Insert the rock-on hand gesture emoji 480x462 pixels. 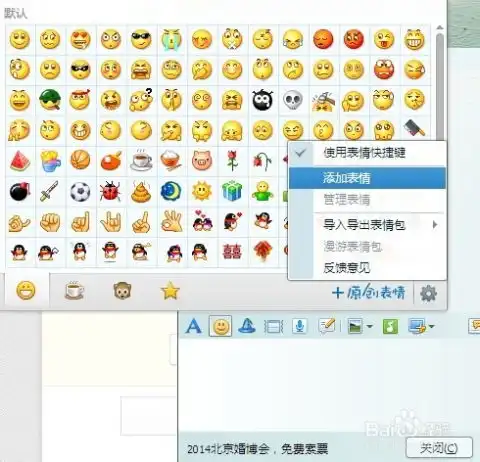point(110,221)
